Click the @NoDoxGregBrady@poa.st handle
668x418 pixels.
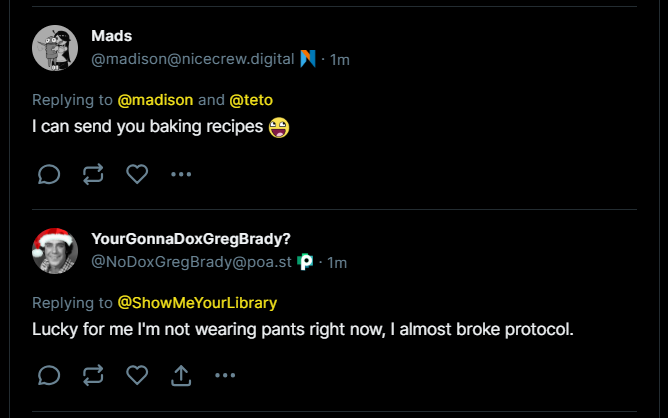[191, 262]
